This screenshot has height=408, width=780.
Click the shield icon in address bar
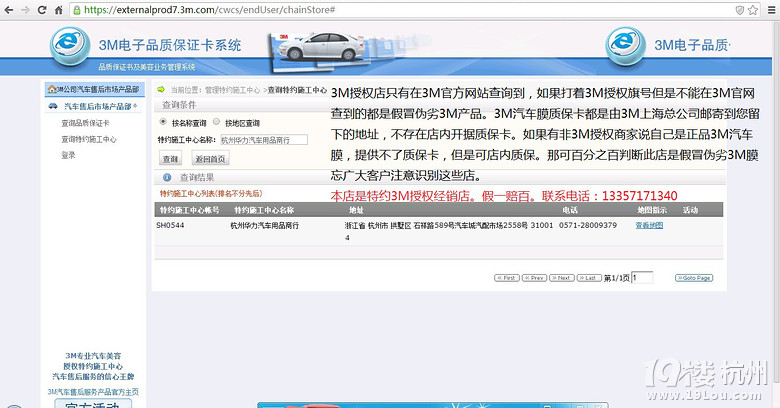click(x=740, y=9)
